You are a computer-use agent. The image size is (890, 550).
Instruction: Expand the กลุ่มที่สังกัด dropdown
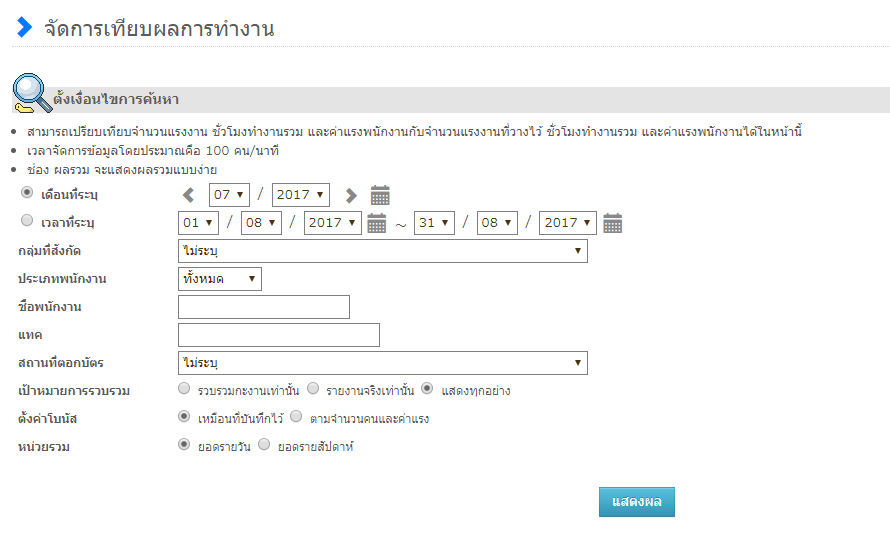click(x=382, y=251)
